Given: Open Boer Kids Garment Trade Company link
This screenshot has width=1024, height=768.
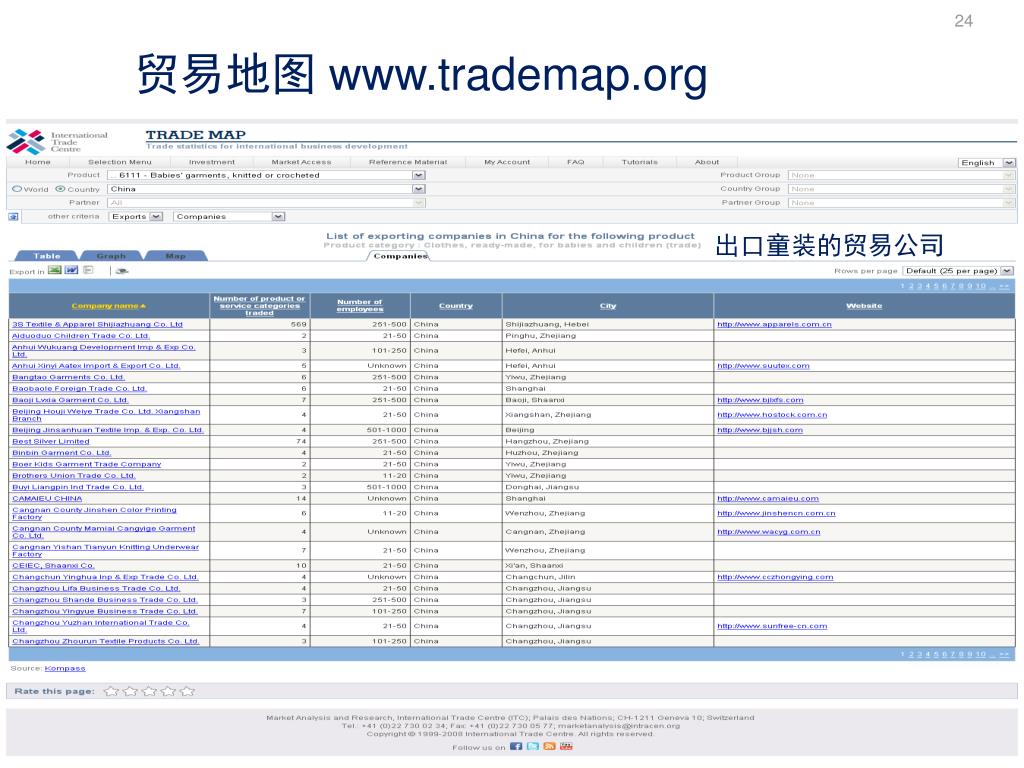Looking at the screenshot, I should (x=86, y=464).
